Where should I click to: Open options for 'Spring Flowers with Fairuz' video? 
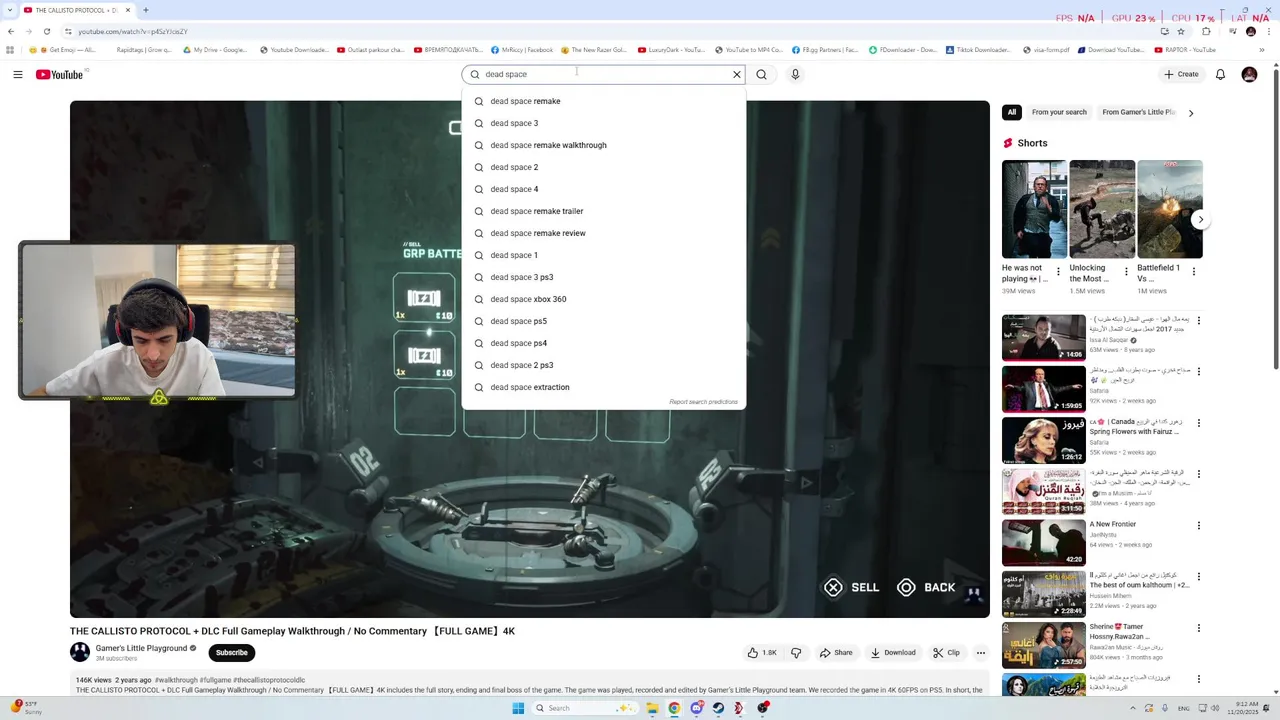(1198, 423)
